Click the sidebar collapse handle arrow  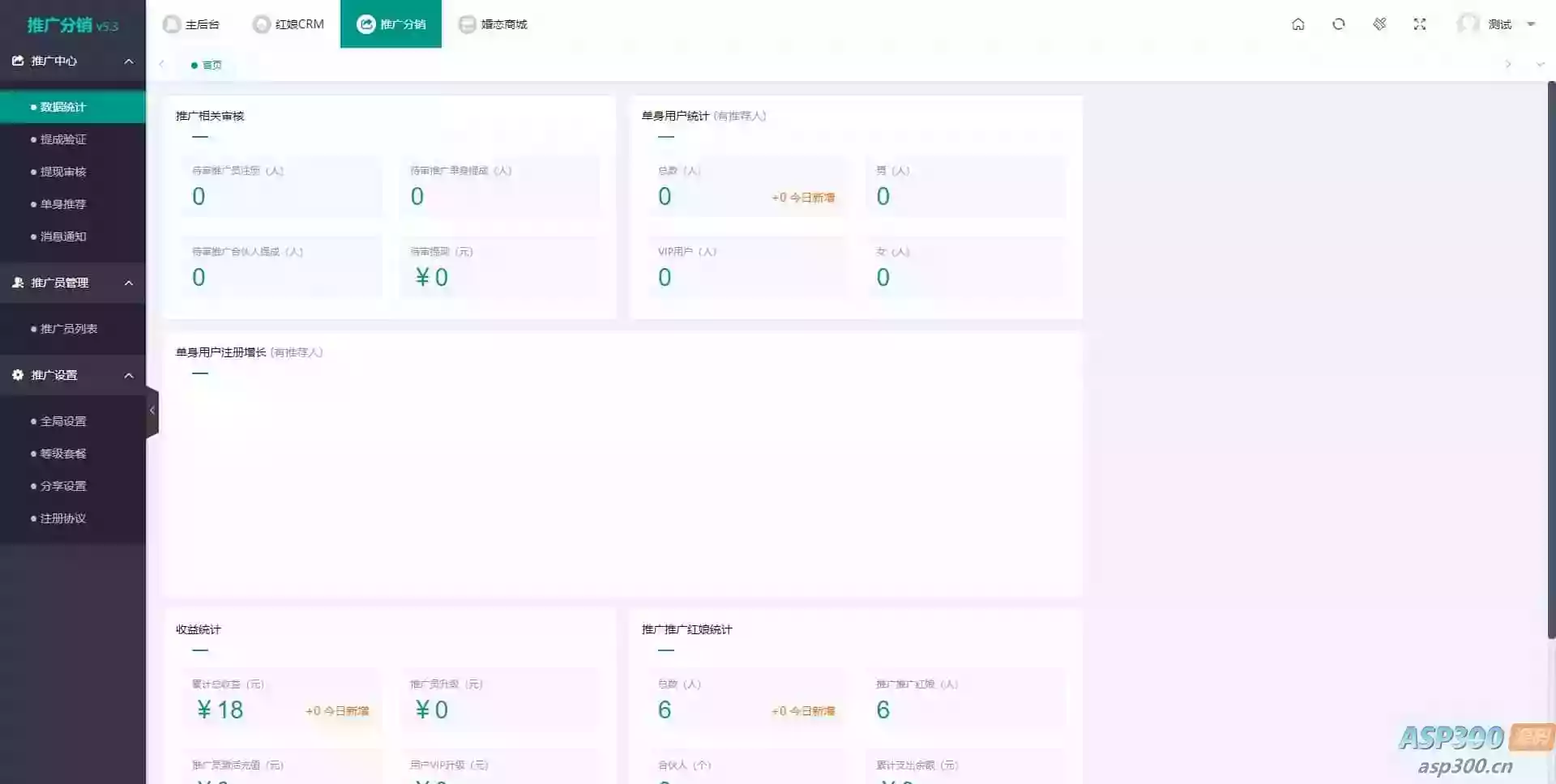(x=152, y=411)
